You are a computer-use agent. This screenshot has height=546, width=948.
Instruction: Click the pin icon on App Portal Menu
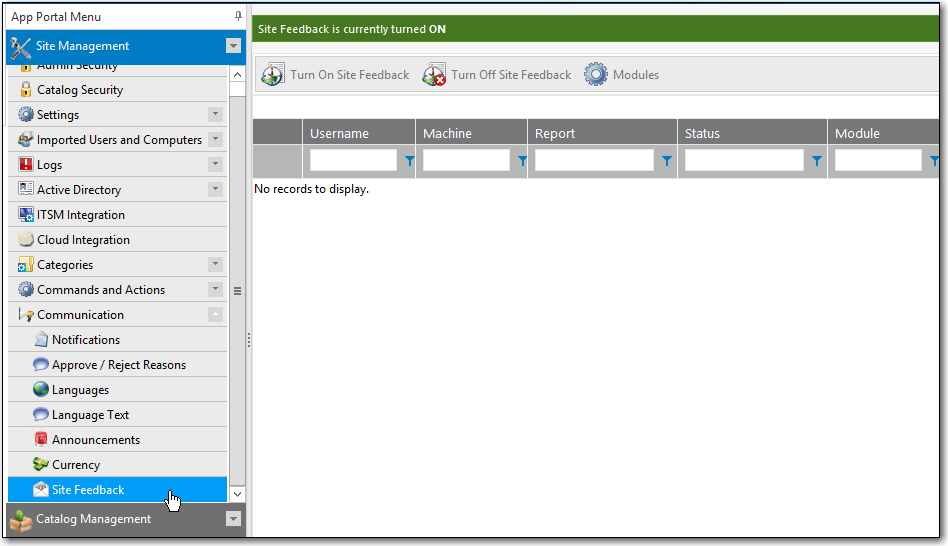tap(238, 17)
